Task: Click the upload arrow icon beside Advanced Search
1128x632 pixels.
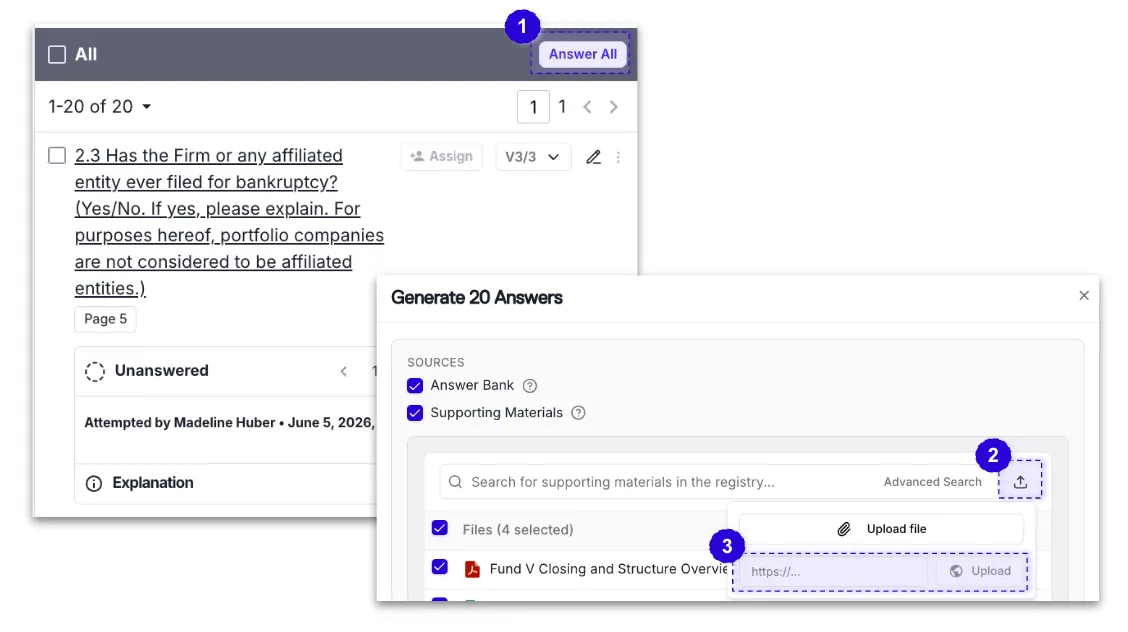Action: 1020,482
